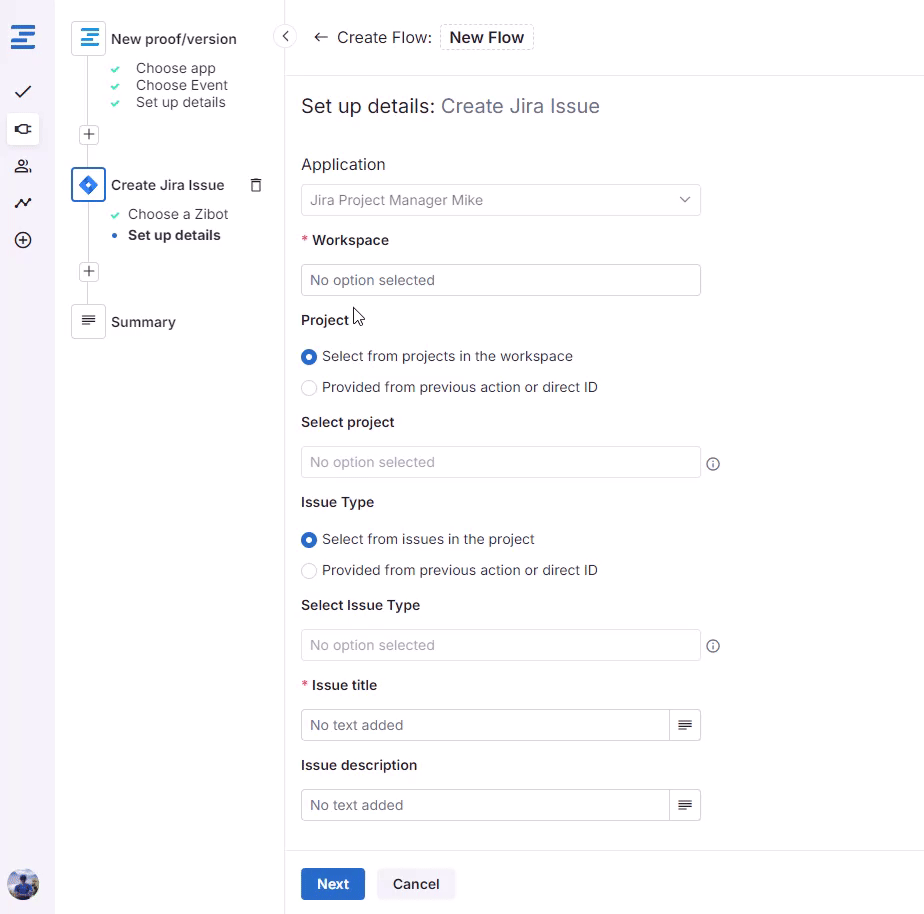924x914 pixels.
Task: Click the info icon beside Select Issue Type
Action: pos(713,646)
